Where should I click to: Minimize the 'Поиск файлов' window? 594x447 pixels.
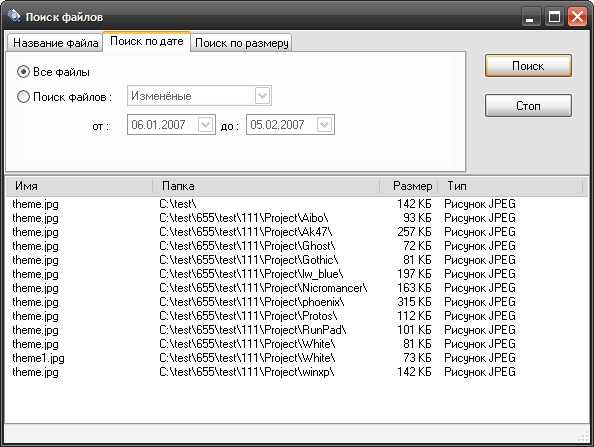530,17
